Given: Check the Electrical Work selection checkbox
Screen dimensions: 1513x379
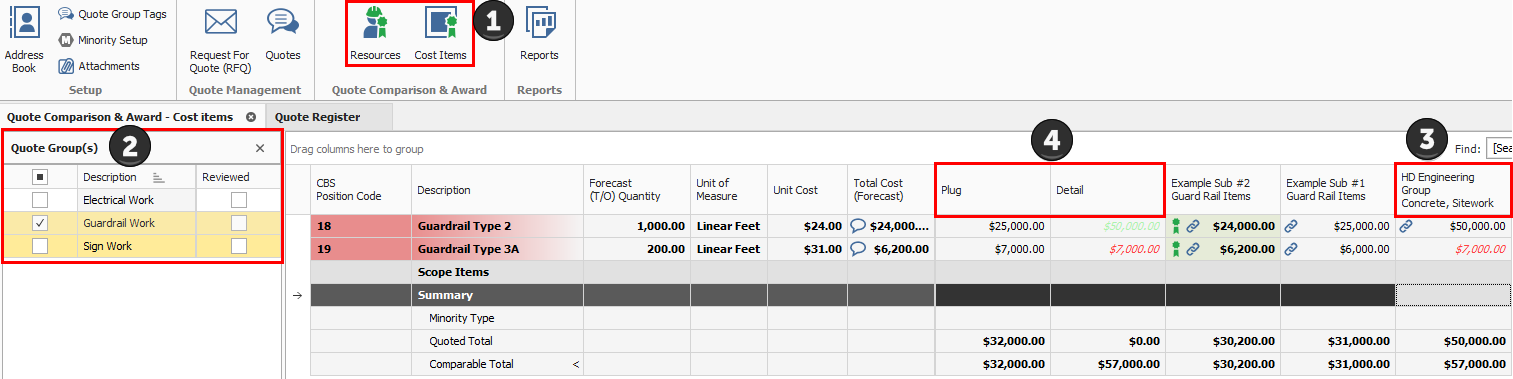Looking at the screenshot, I should pos(40,200).
